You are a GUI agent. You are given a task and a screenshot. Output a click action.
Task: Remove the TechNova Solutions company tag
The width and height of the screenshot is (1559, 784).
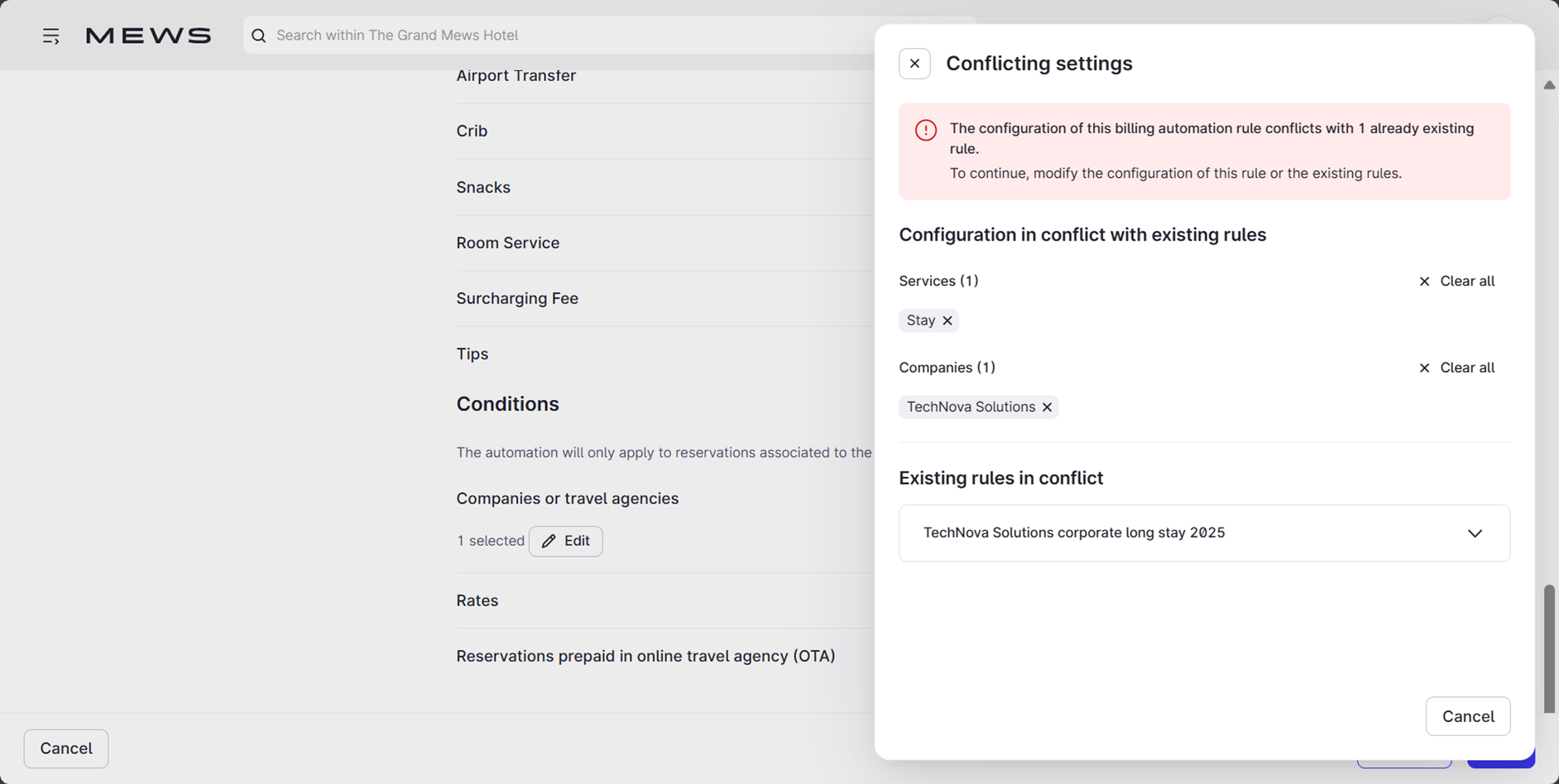(x=1047, y=408)
